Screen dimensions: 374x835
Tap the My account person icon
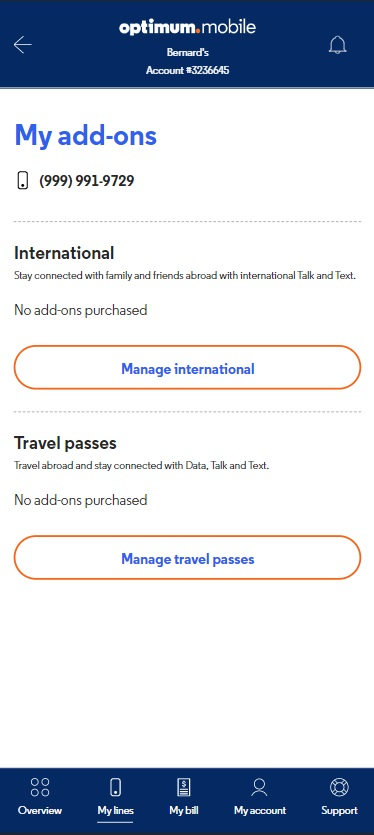tap(259, 787)
